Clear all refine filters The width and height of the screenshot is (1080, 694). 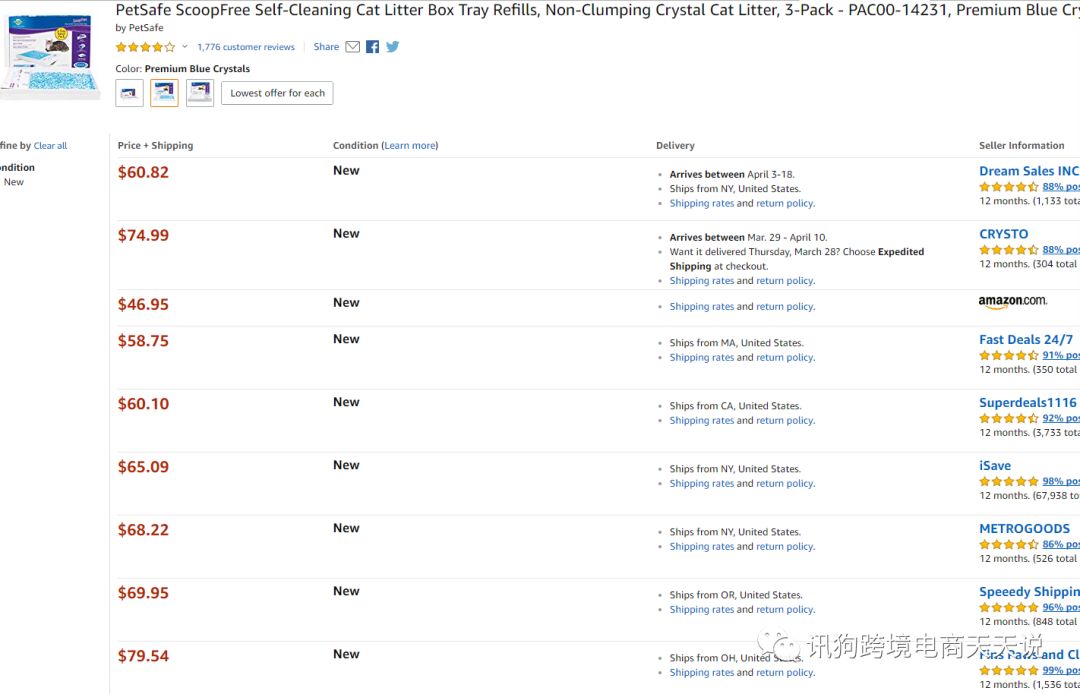(50, 146)
